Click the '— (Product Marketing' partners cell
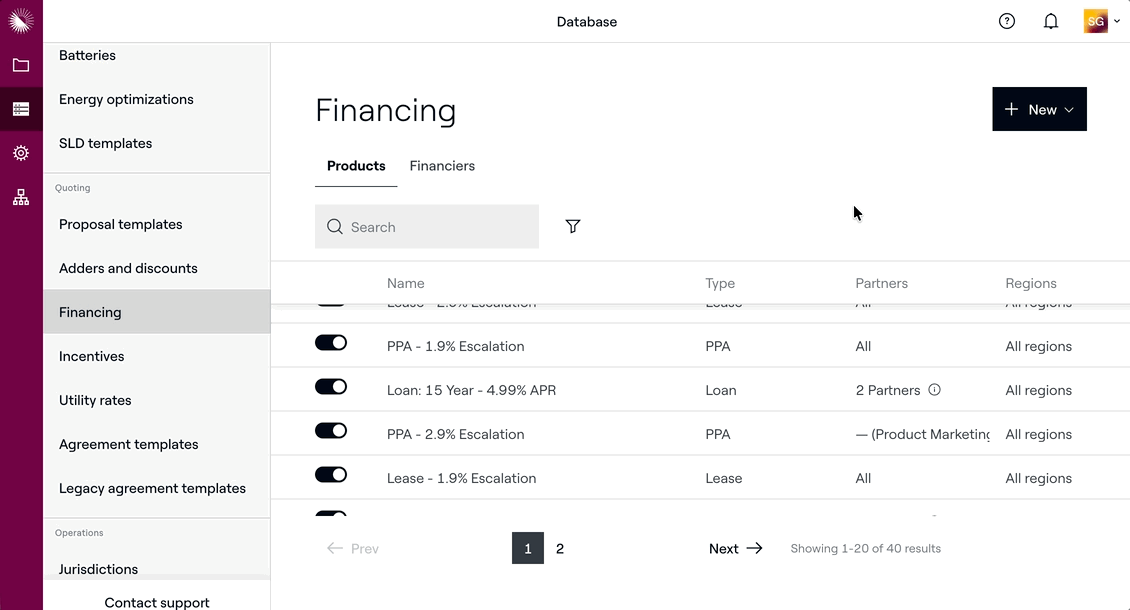 pyautogui.click(x=922, y=434)
